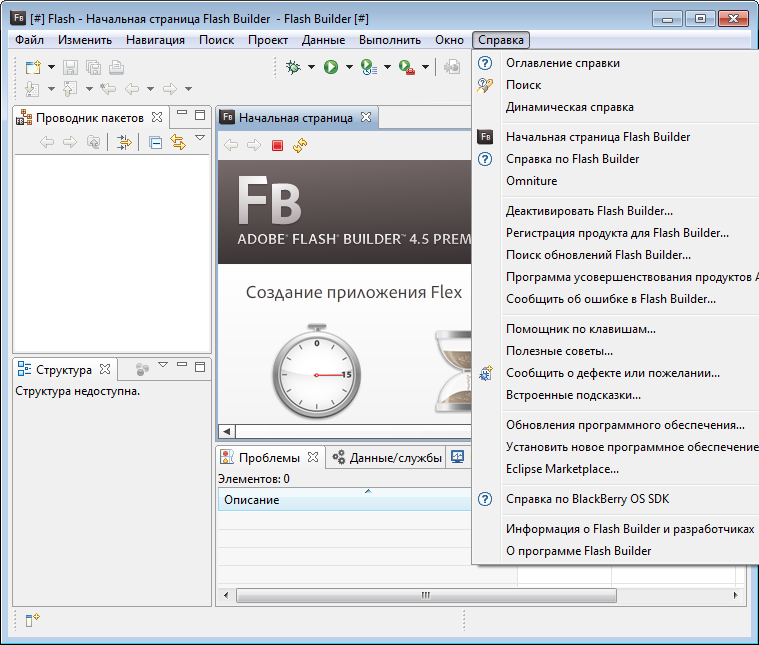Choose Справка по Flash Builder menu item
The height and width of the screenshot is (645, 759).
(x=573, y=159)
